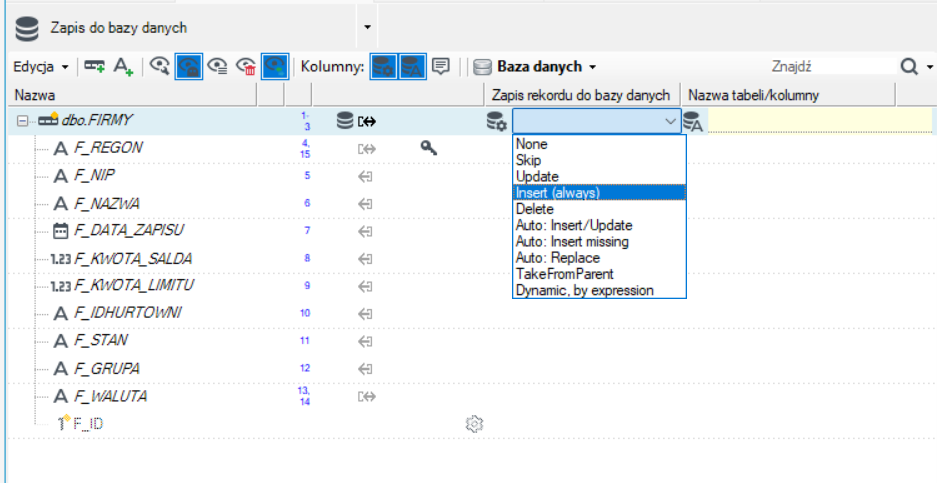Click bidirectional arrow icon in dbo.FIRMY row
Image resolution: width=937 pixels, height=483 pixels.
click(x=367, y=122)
